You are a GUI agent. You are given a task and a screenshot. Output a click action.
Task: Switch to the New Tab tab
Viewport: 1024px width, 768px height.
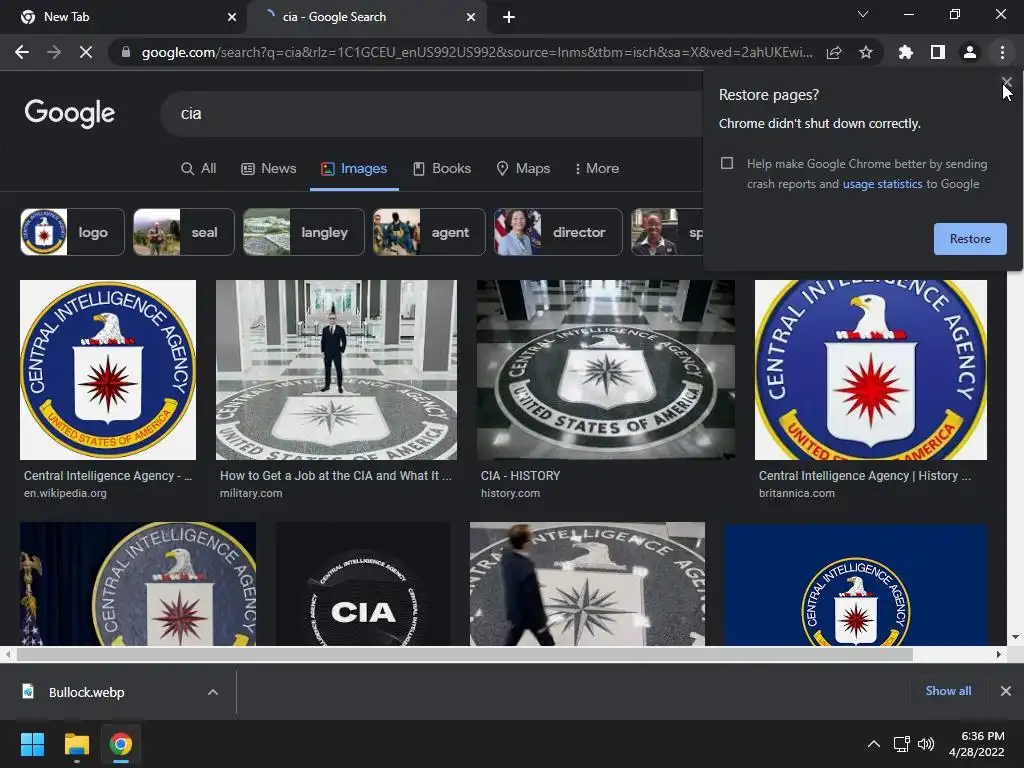(x=124, y=17)
